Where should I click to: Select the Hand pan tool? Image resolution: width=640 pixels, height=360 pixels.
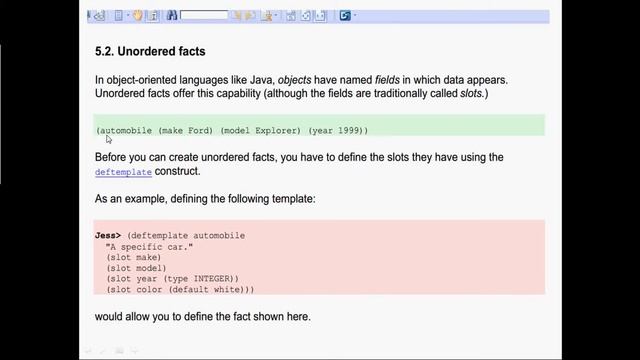coord(138,16)
